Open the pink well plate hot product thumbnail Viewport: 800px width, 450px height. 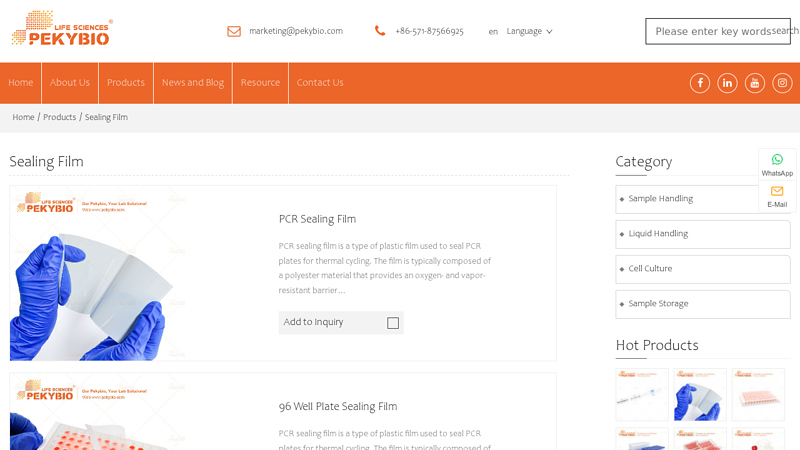758,395
